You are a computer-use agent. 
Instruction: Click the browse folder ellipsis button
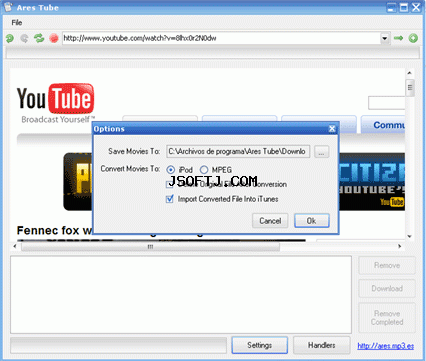click(321, 152)
